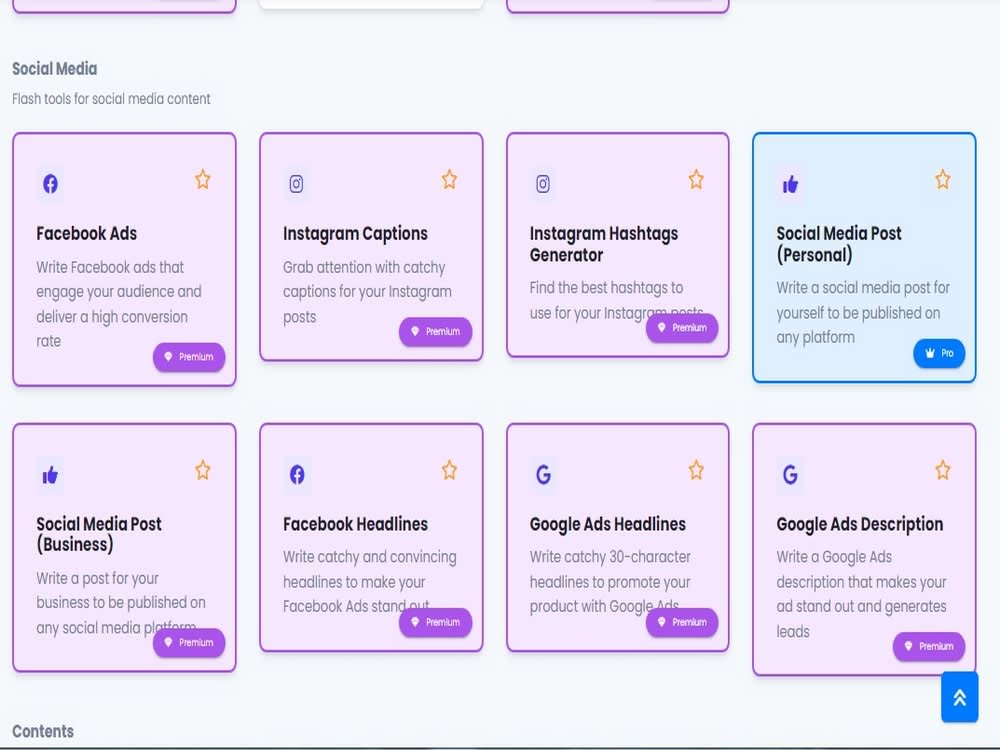The image size is (1000, 750).
Task: Open the Facebook Ads tool title
Action: 87,233
